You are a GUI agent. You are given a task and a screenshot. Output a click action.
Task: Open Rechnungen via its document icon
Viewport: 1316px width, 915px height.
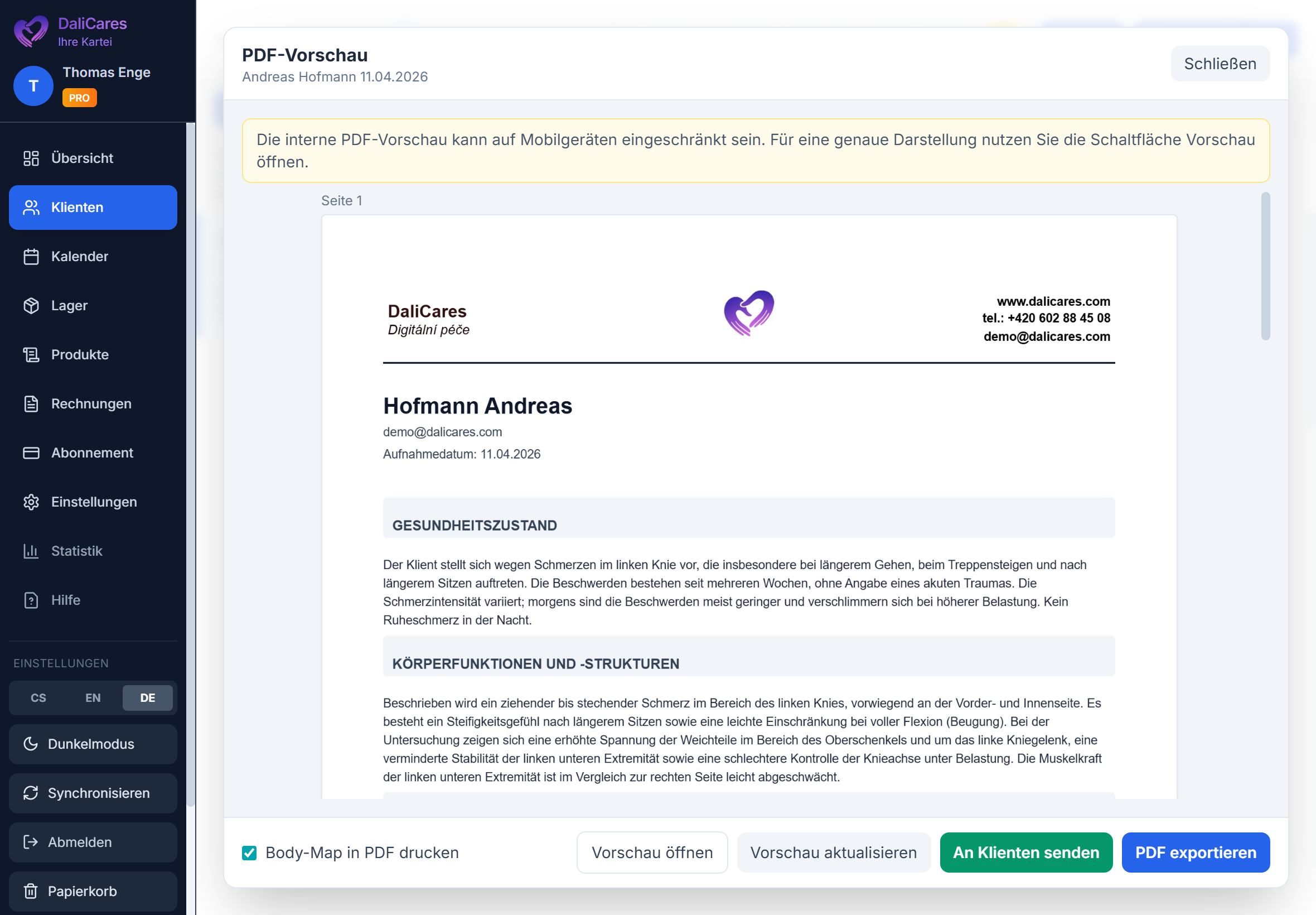click(x=31, y=403)
